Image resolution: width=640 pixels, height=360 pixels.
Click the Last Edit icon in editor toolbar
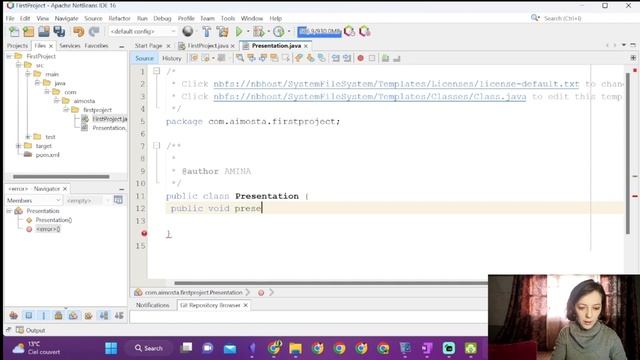tap(194, 58)
